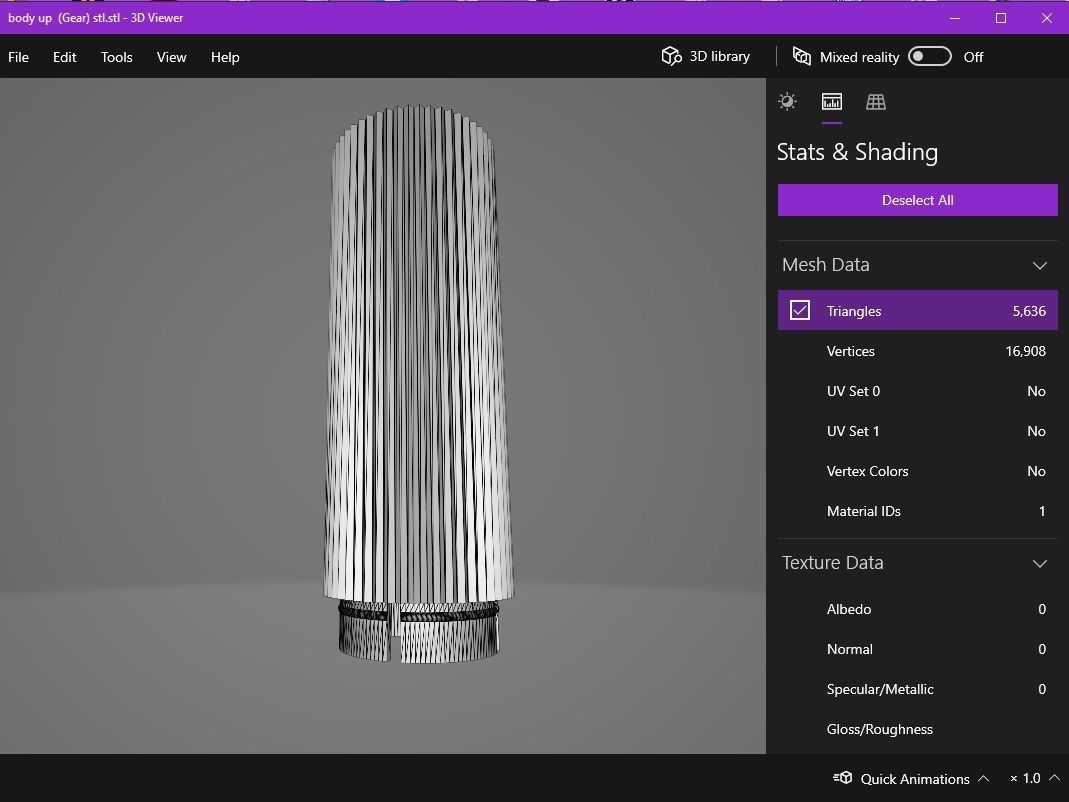Minimize the 3D Viewer window
The height and width of the screenshot is (802, 1069).
pyautogui.click(x=954, y=18)
